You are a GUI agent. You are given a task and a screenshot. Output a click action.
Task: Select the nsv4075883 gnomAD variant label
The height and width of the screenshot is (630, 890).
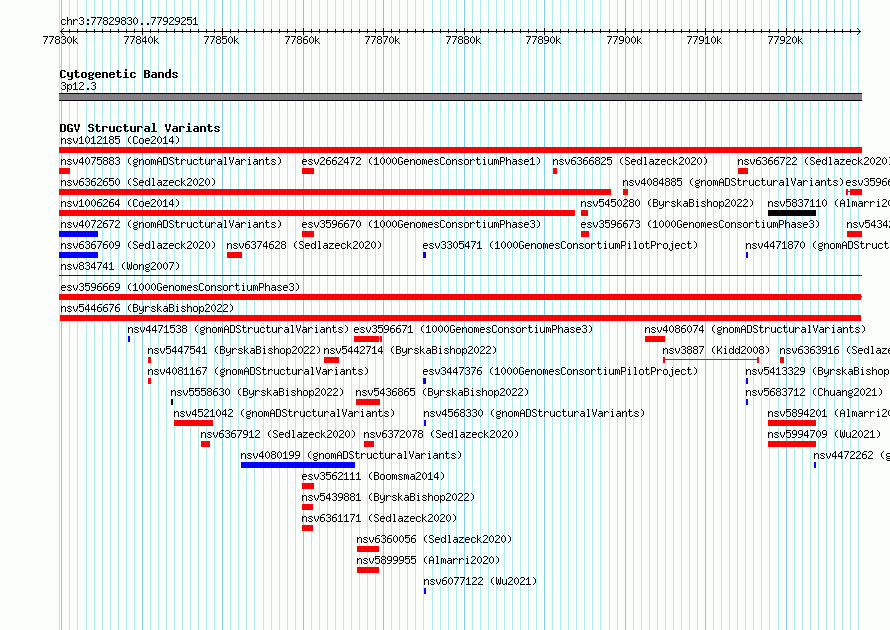click(171, 161)
